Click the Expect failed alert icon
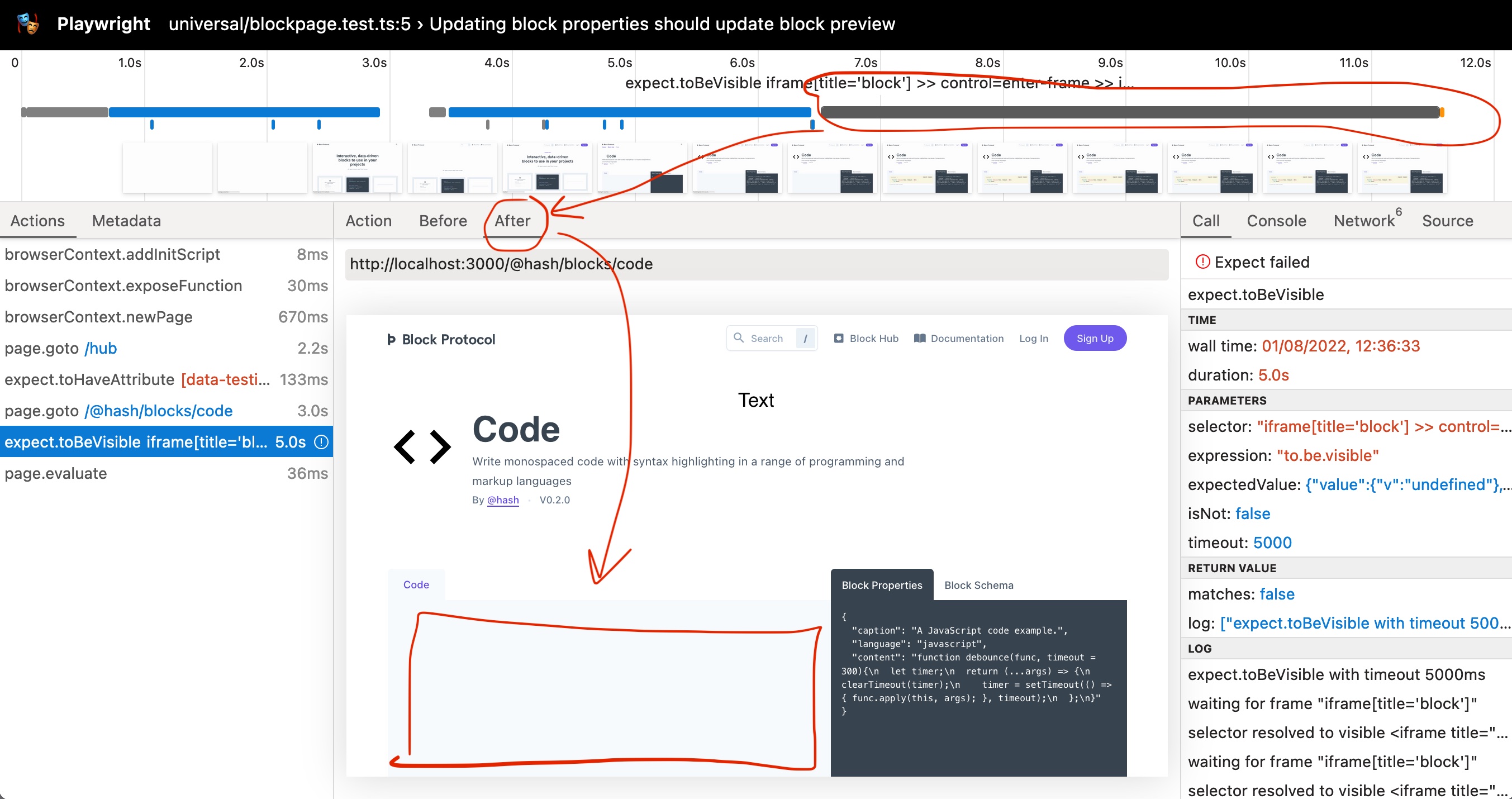This screenshot has width=1512, height=799. coord(1202,262)
